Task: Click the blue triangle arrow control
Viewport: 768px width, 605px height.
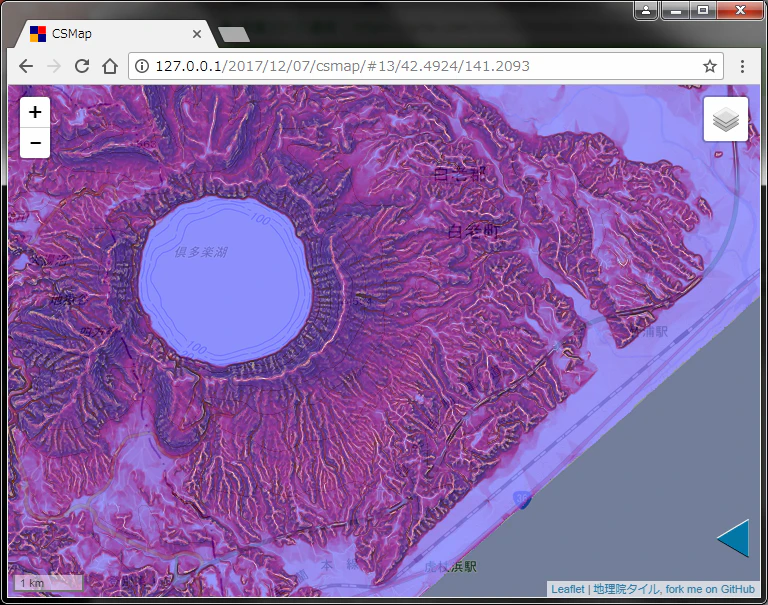Action: tap(733, 538)
